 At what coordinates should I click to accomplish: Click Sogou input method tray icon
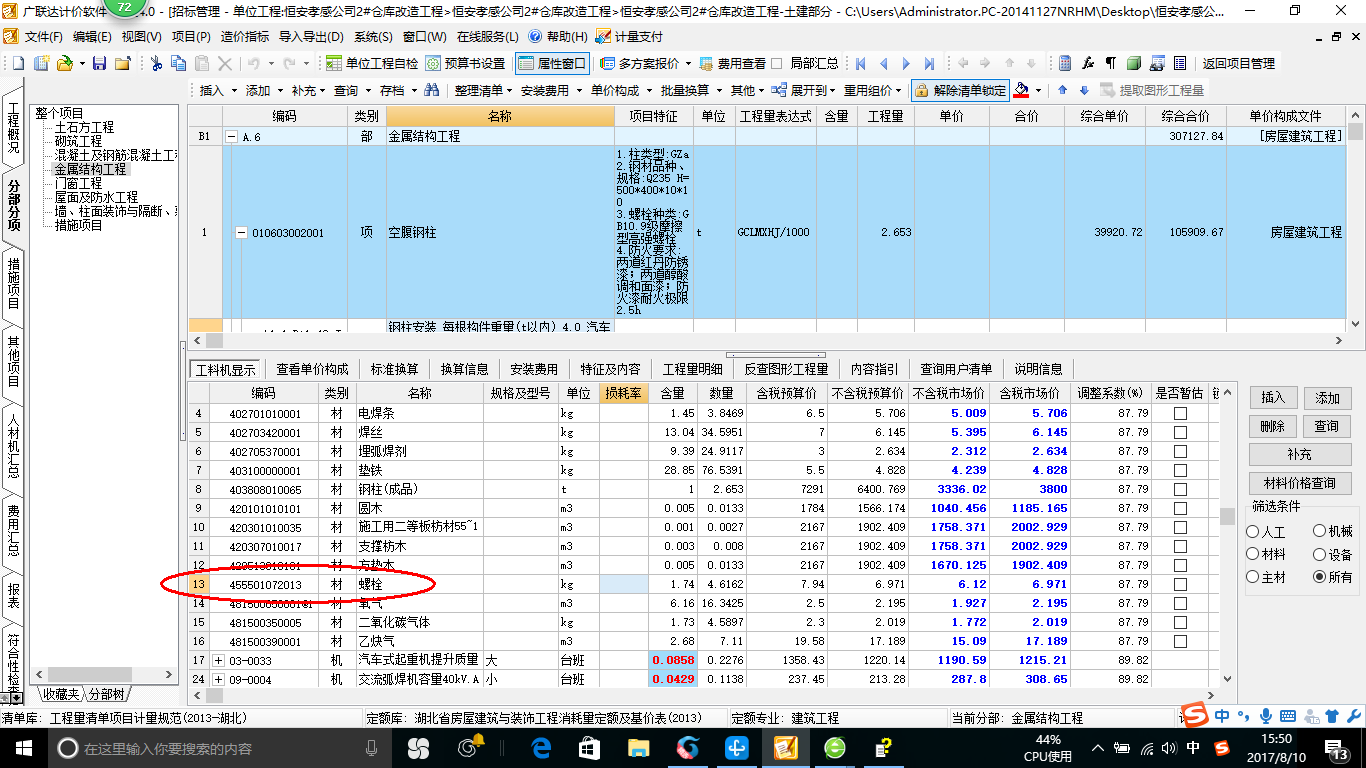(1222, 747)
